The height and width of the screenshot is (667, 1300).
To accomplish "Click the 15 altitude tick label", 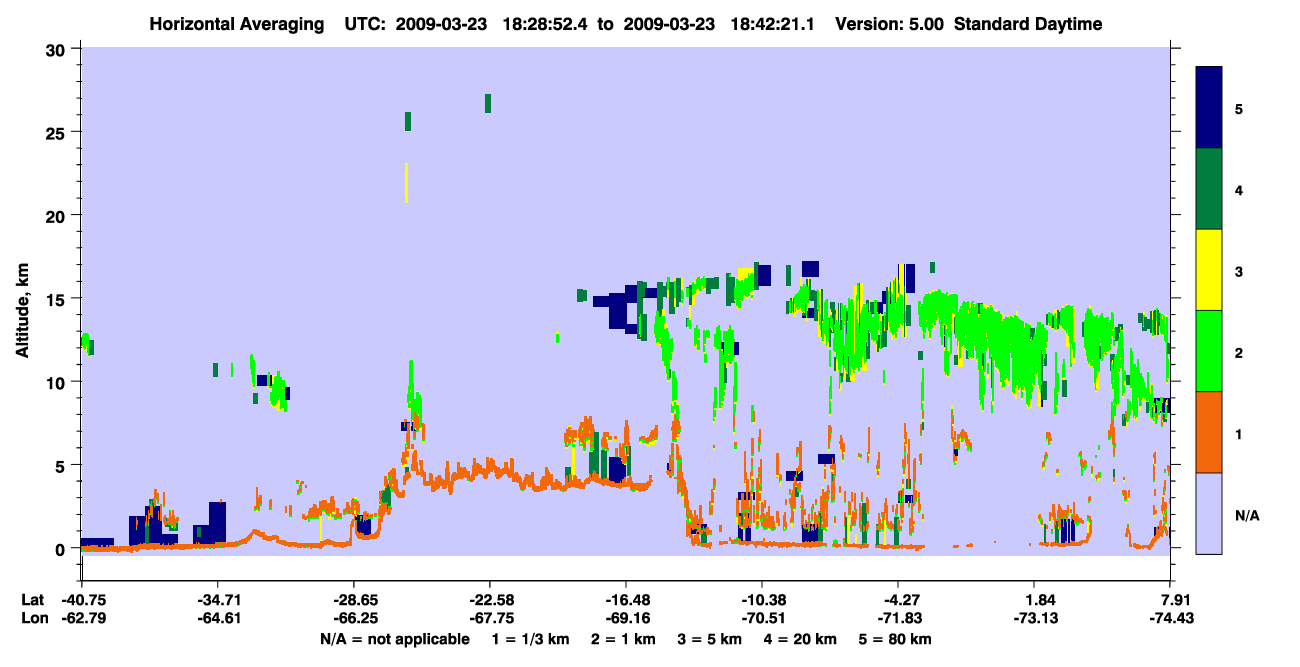I will point(58,299).
